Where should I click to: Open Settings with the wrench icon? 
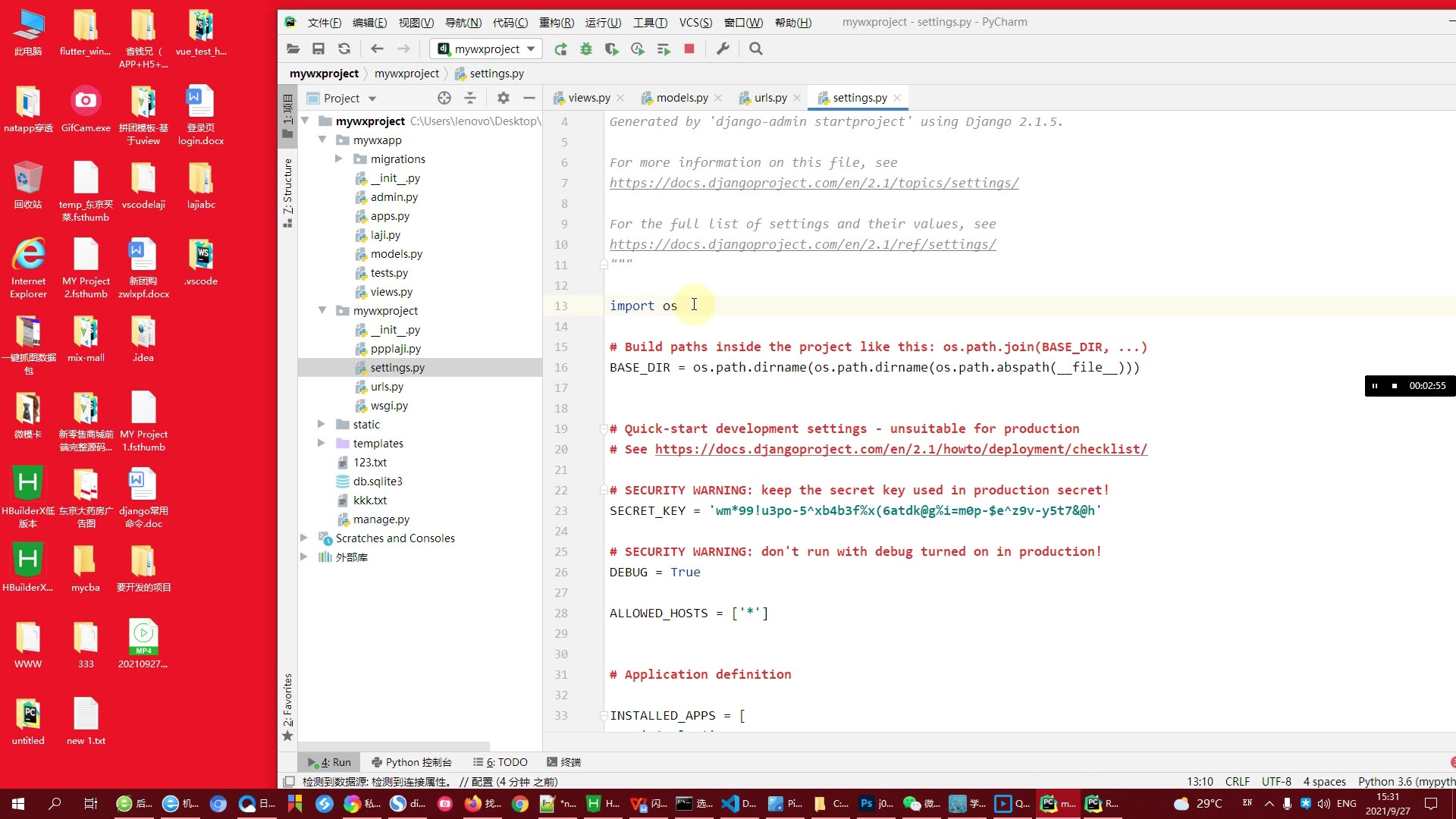(723, 49)
